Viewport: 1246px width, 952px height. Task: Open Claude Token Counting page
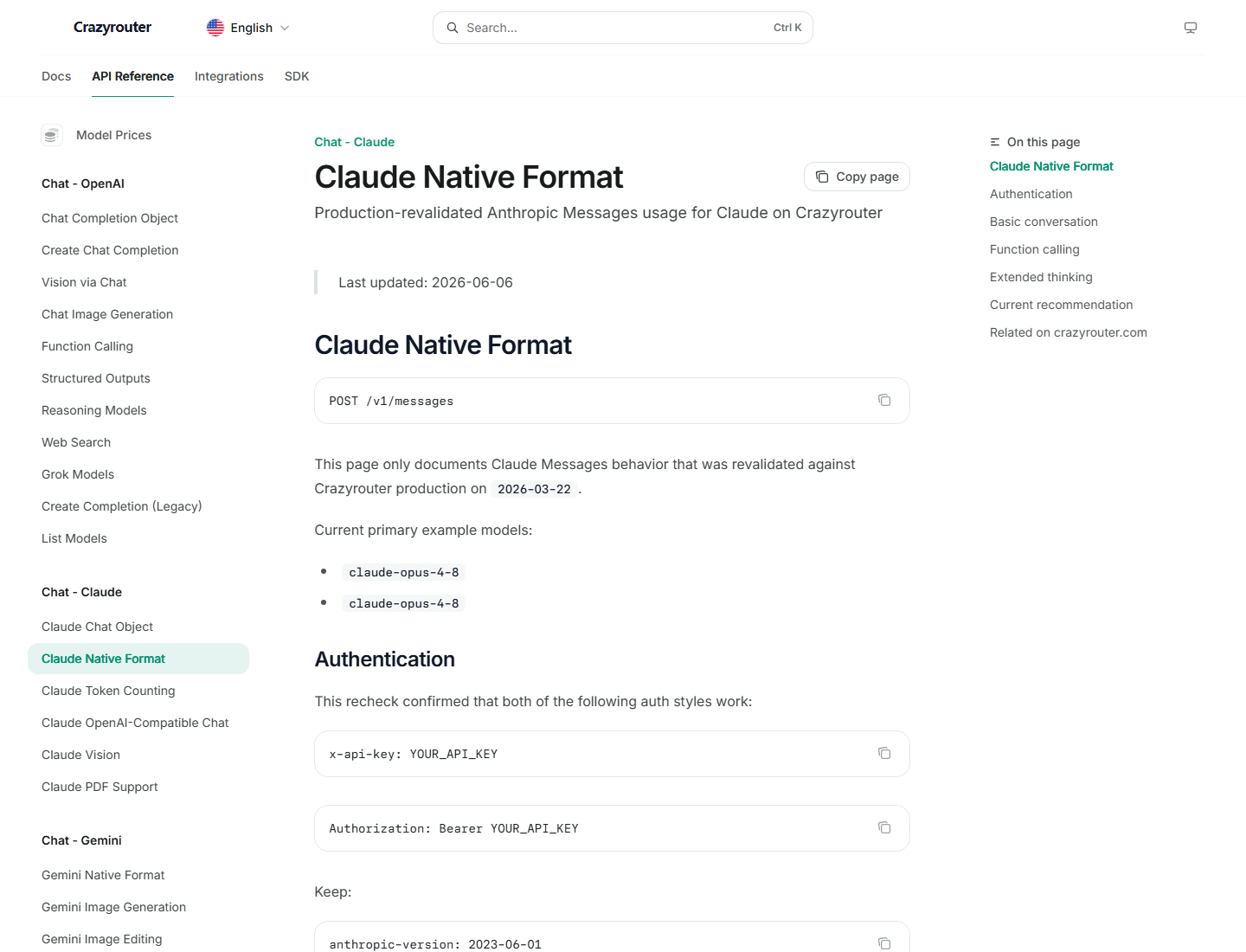pyautogui.click(x=108, y=691)
